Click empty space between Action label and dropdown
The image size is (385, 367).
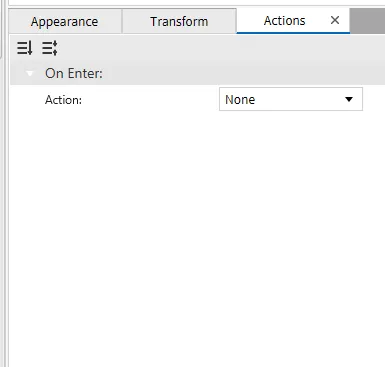pos(150,100)
